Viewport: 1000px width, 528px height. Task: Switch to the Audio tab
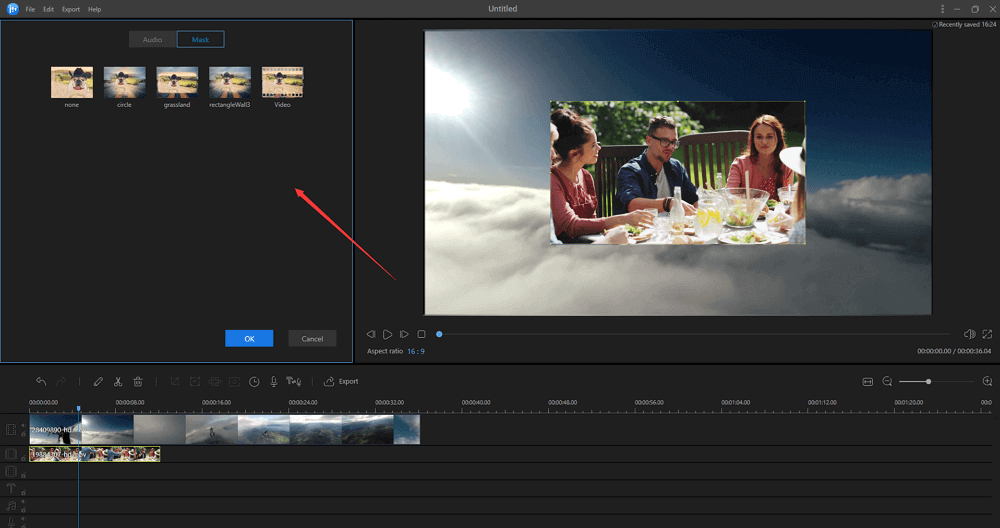coord(153,39)
